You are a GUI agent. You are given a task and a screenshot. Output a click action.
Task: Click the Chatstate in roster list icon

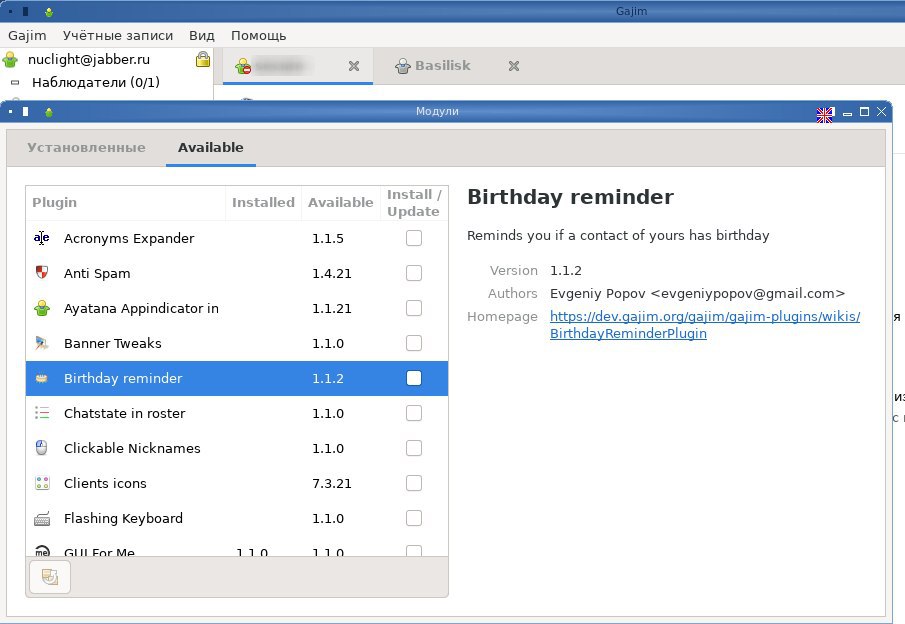(42, 413)
